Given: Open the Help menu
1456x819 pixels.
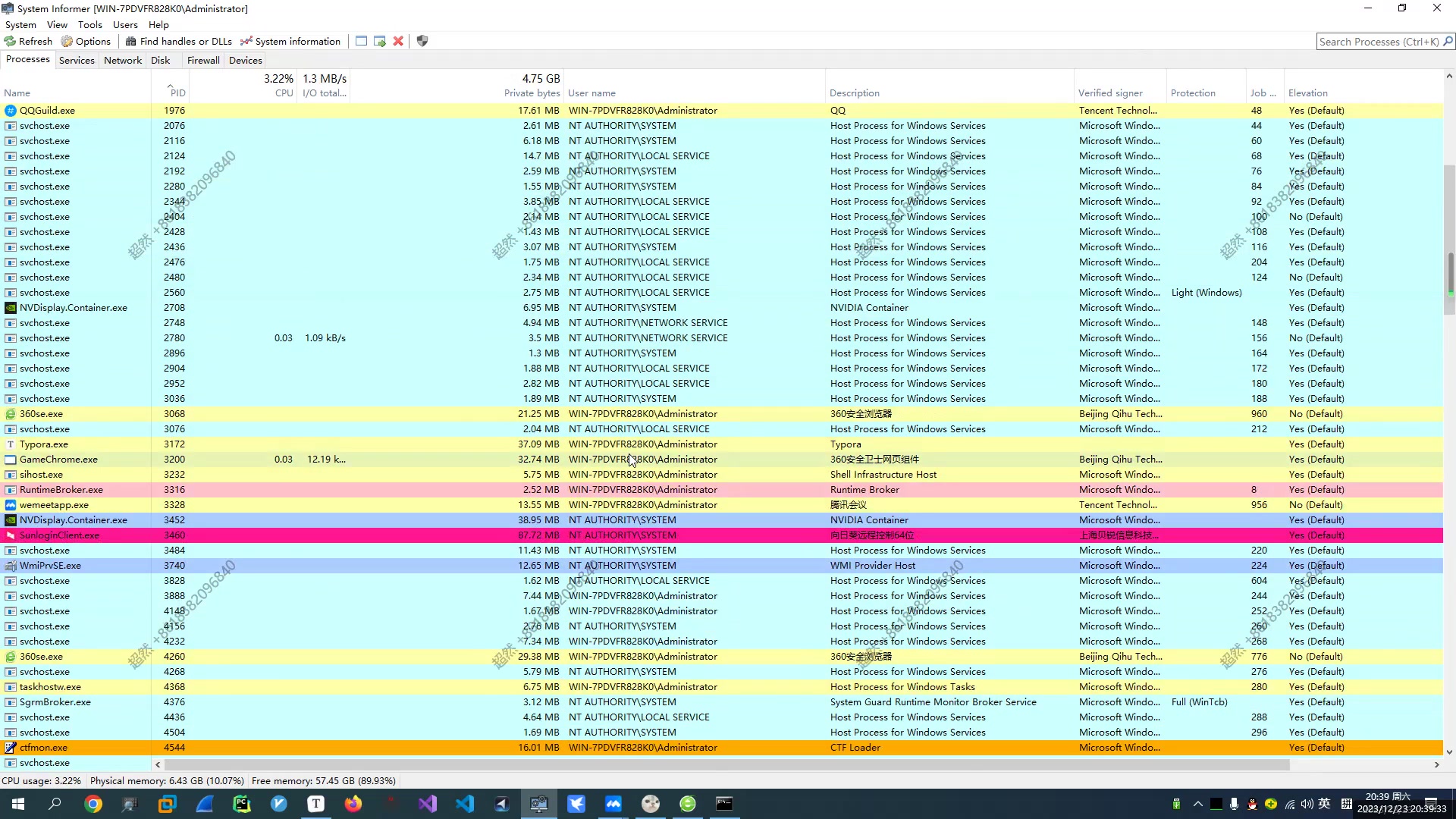Looking at the screenshot, I should pos(158,24).
